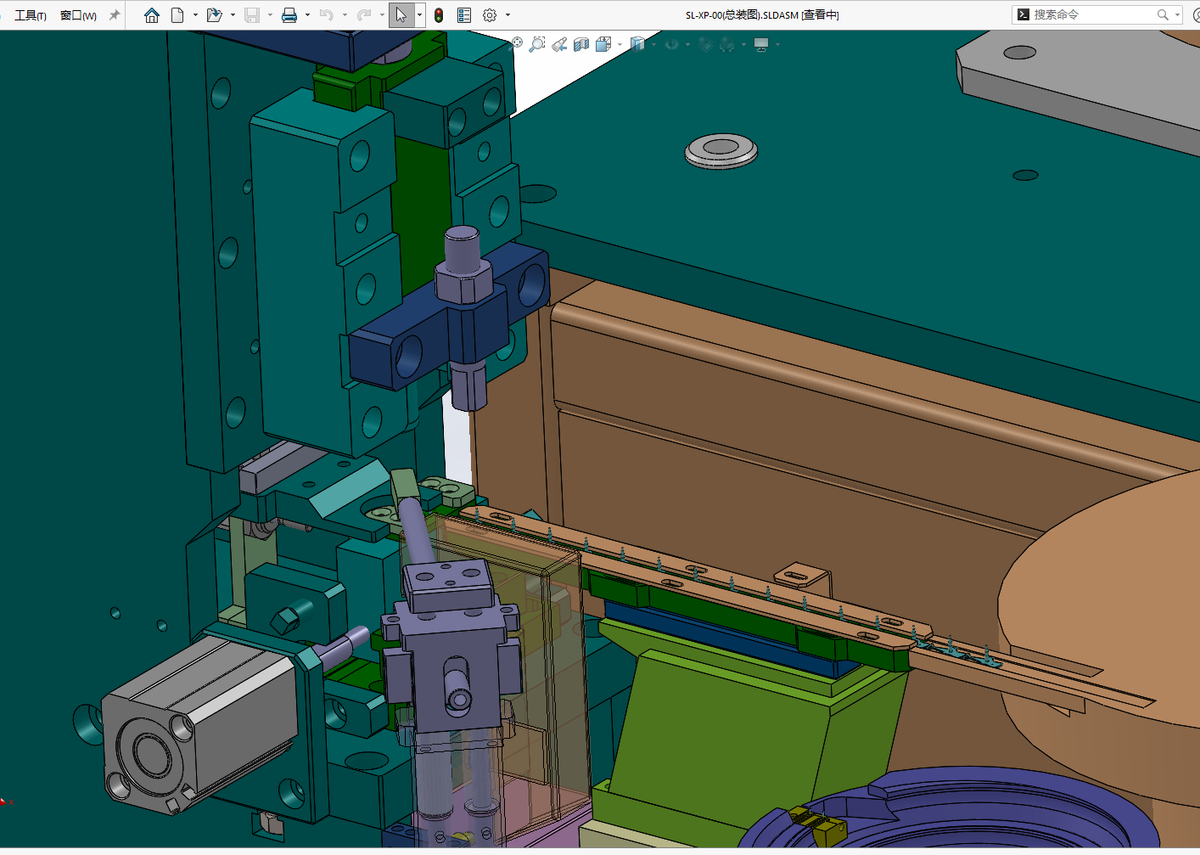Viewport: 1200px width, 855px height.
Task: Expand the Open file dropdown arrow
Action: [x=232, y=15]
